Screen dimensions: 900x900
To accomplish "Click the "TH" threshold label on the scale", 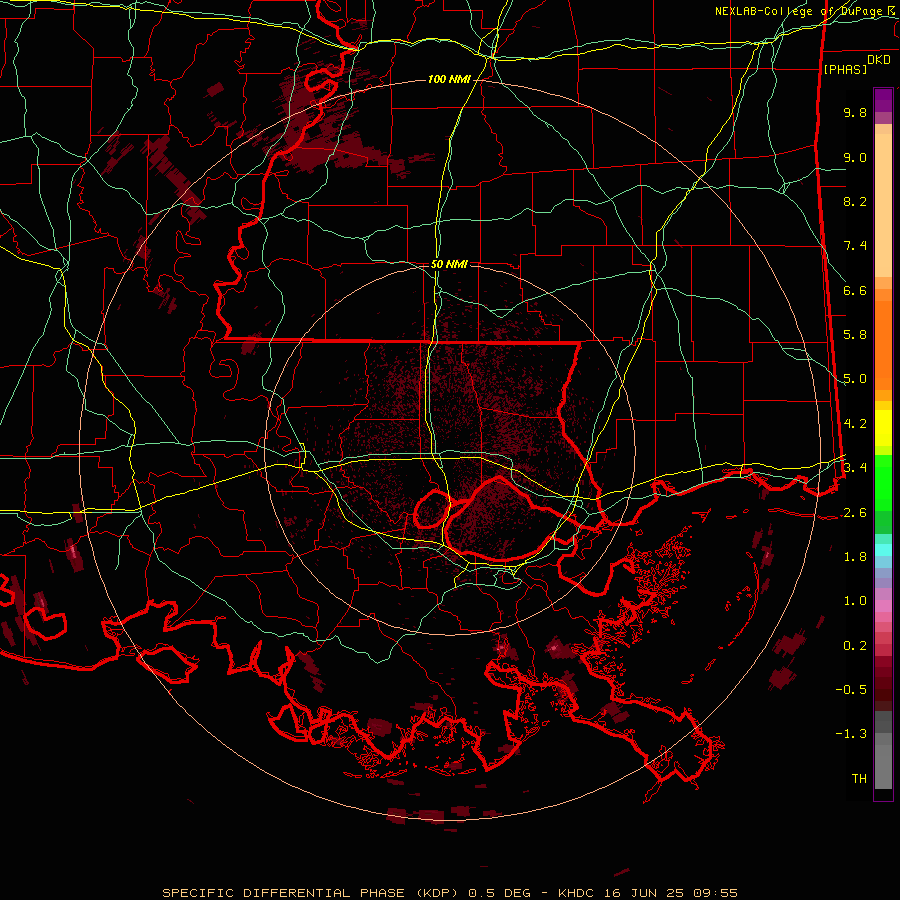I will click(859, 779).
